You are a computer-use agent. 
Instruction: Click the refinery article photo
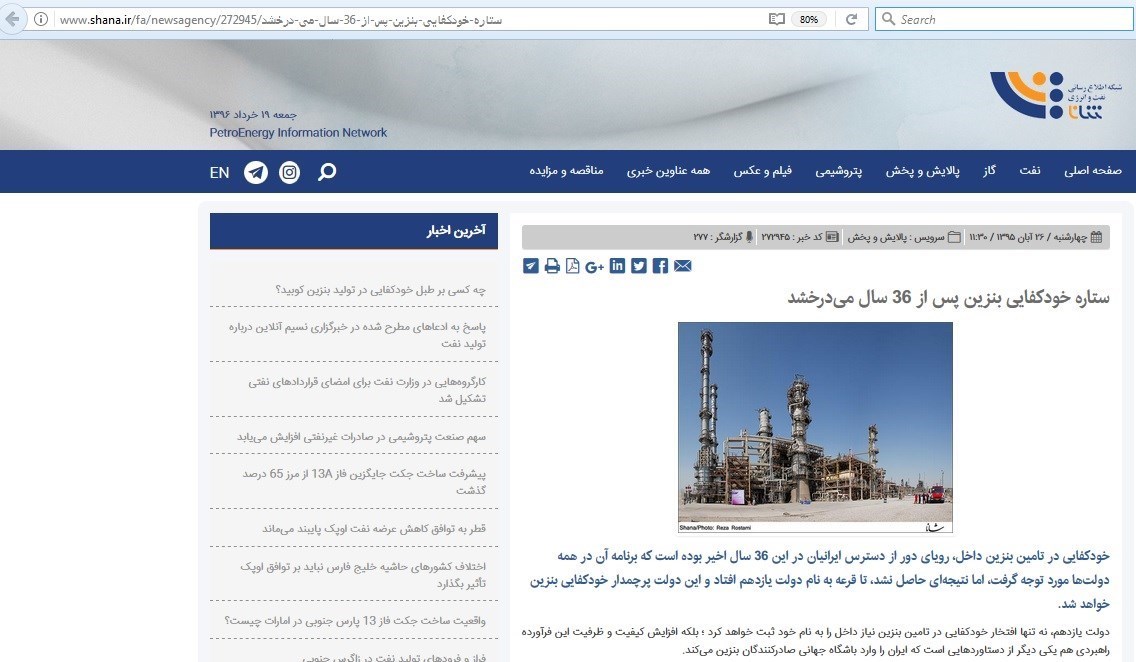(815, 427)
